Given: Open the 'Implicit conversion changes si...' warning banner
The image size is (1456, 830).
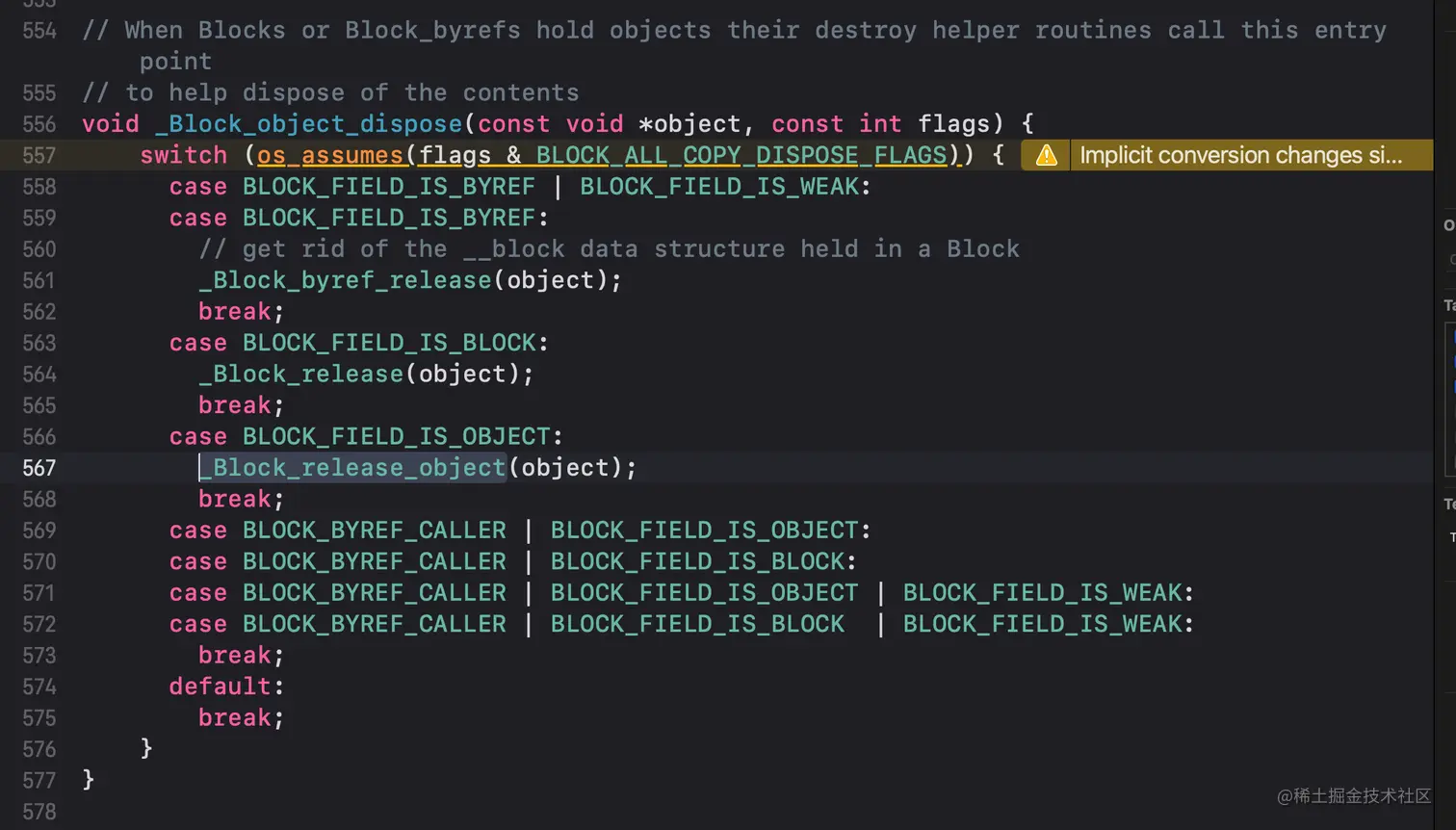Looking at the screenshot, I should tap(1242, 155).
